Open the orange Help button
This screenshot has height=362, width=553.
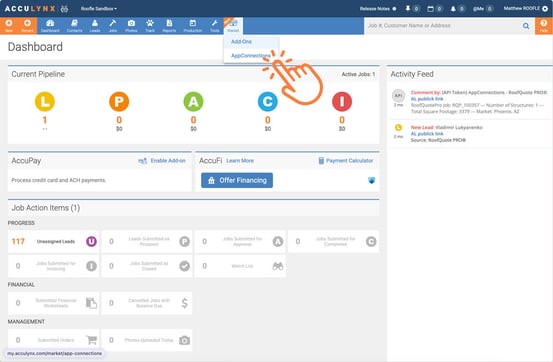(544, 26)
